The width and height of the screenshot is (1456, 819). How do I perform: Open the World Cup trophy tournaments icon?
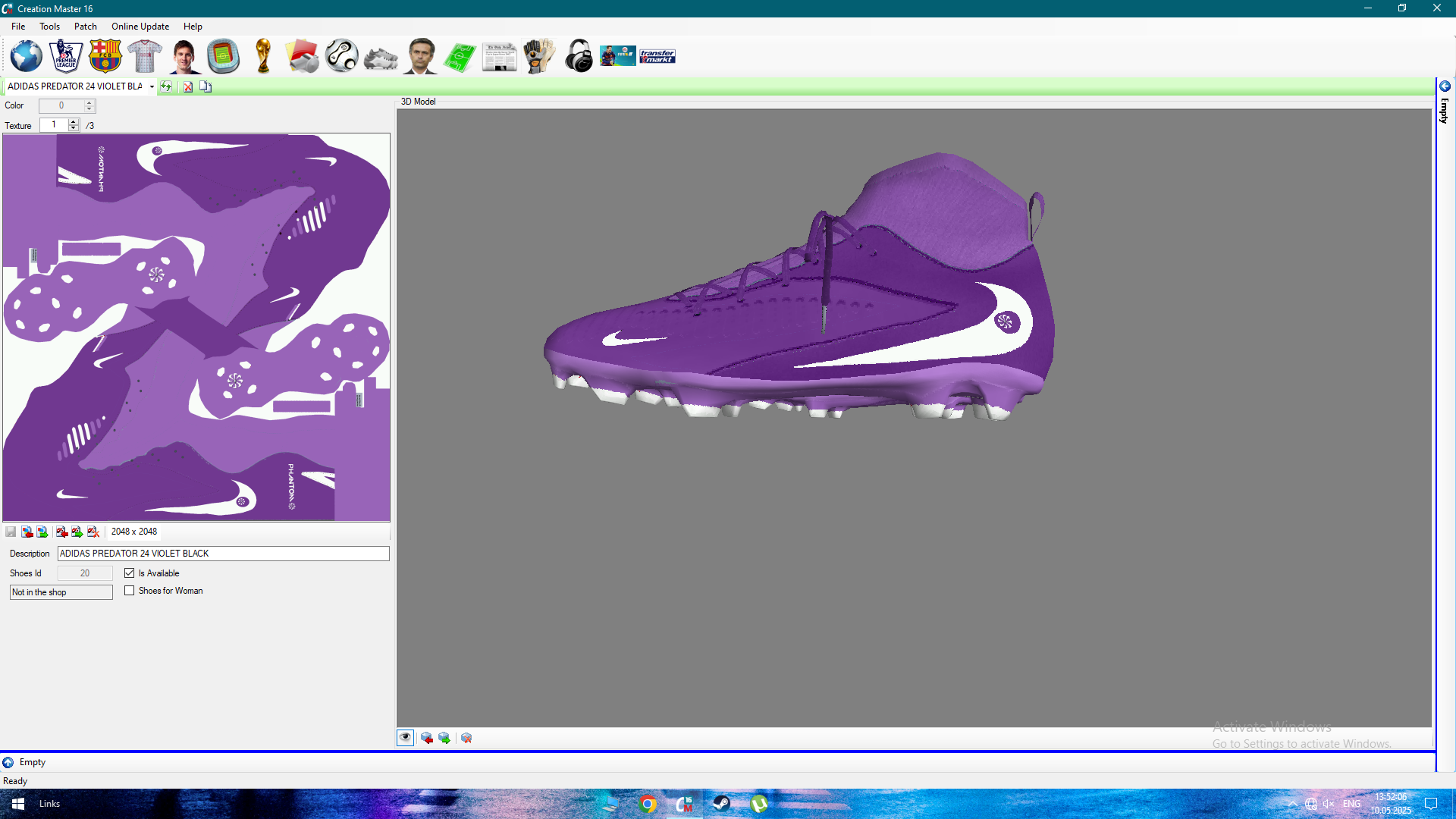pyautogui.click(x=263, y=56)
